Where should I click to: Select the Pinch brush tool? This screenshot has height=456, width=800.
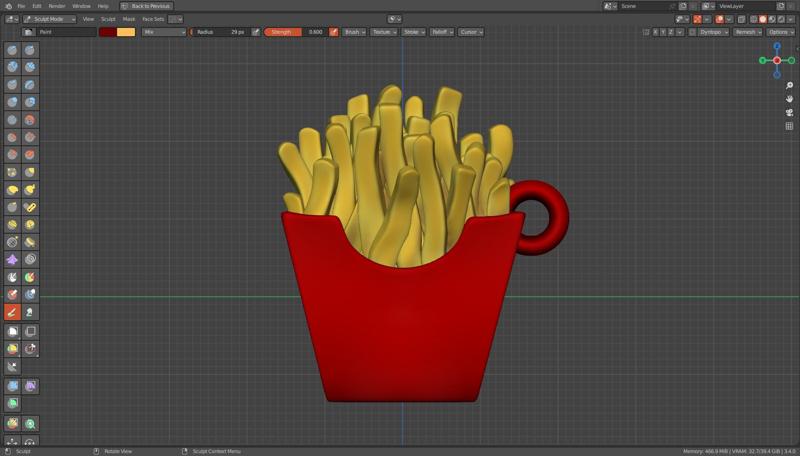coord(12,172)
